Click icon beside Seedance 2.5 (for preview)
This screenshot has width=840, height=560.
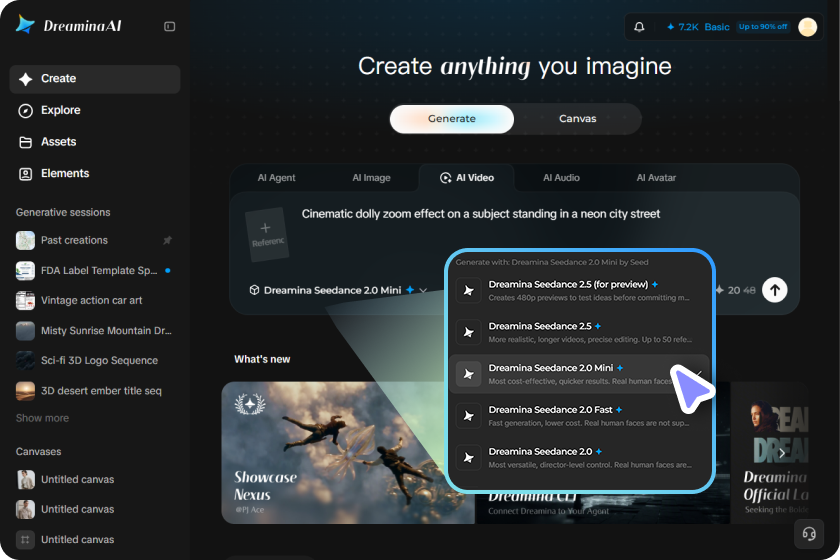pos(469,290)
